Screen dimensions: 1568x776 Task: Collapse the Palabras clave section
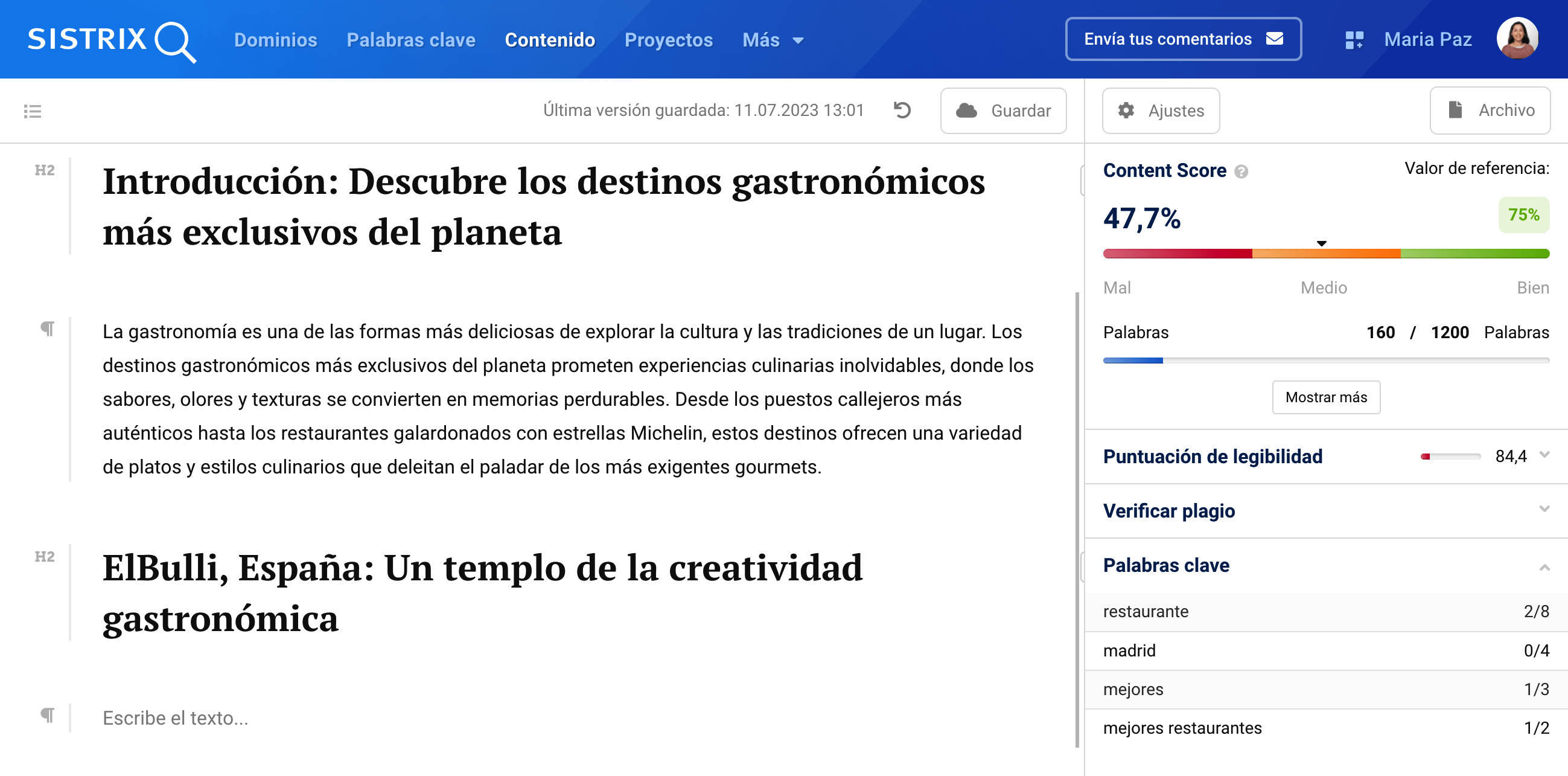coord(1544,567)
